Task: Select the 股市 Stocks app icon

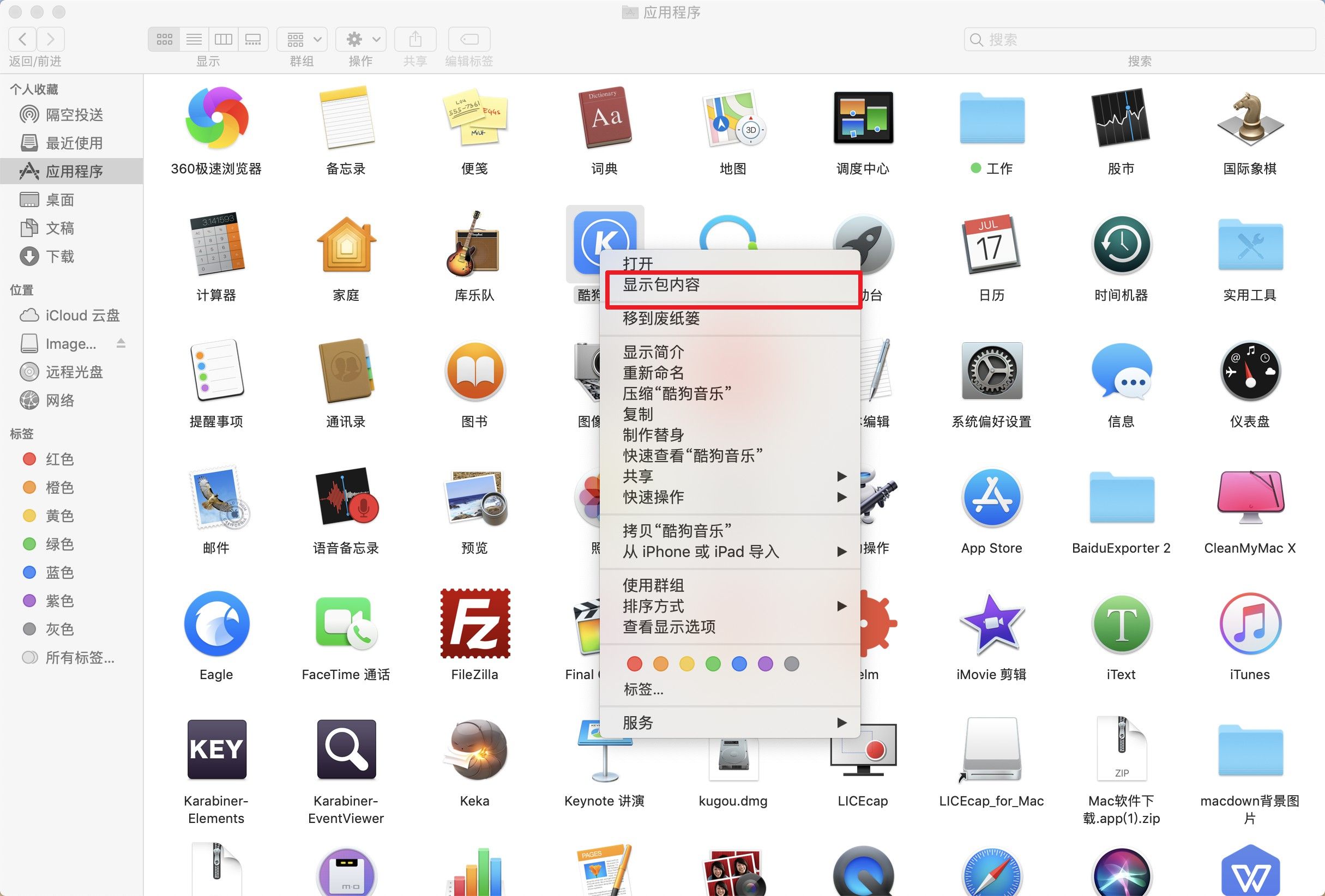Action: click(1121, 117)
